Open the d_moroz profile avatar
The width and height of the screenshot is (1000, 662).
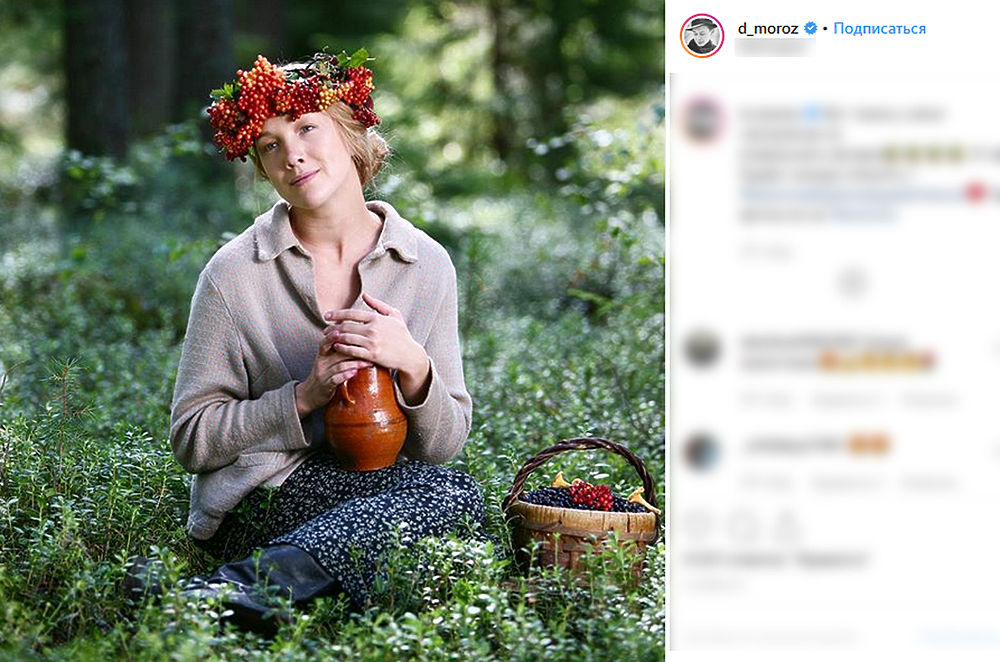tap(702, 35)
